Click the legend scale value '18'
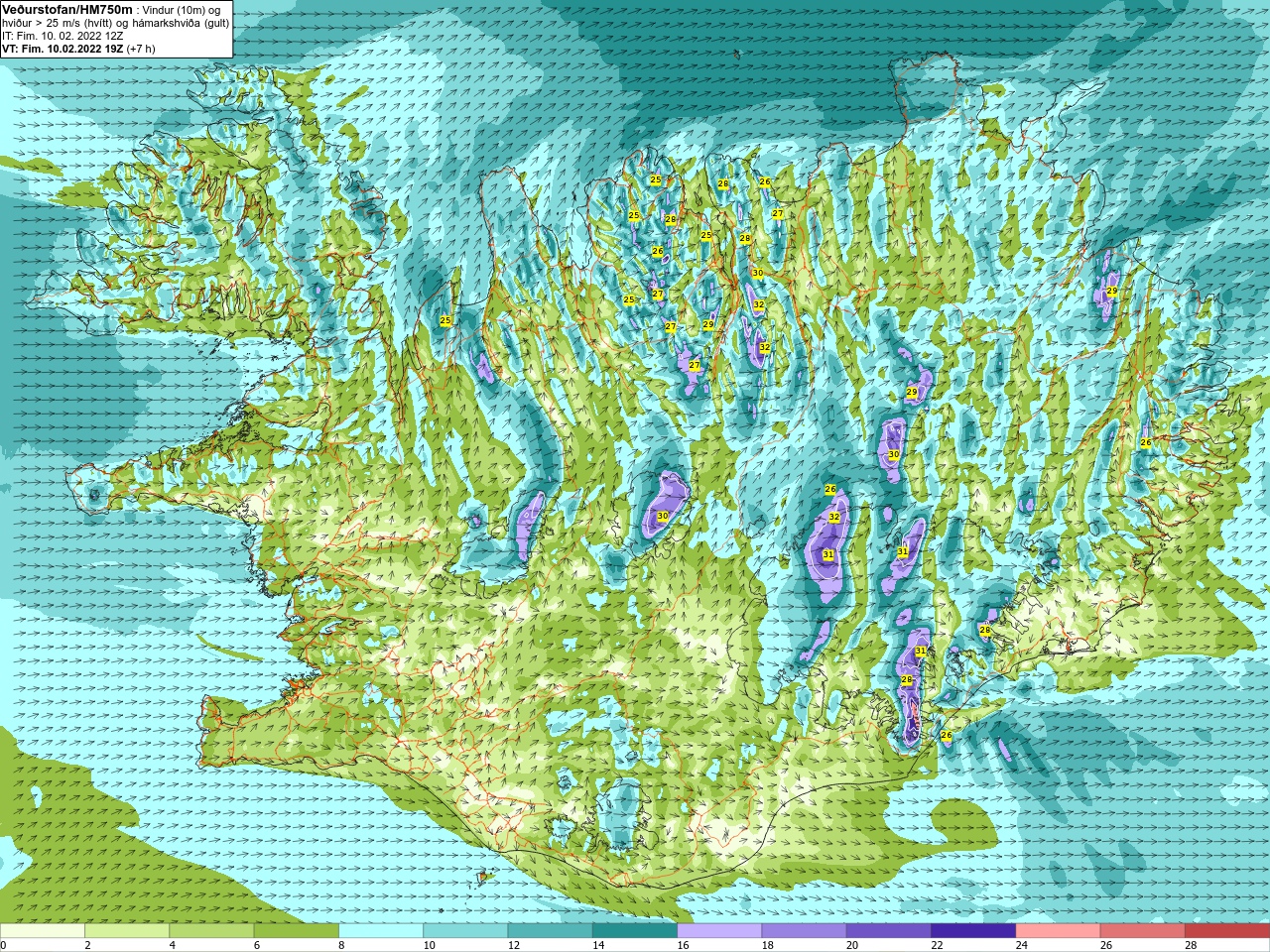Image resolution: width=1270 pixels, height=952 pixels. click(767, 946)
